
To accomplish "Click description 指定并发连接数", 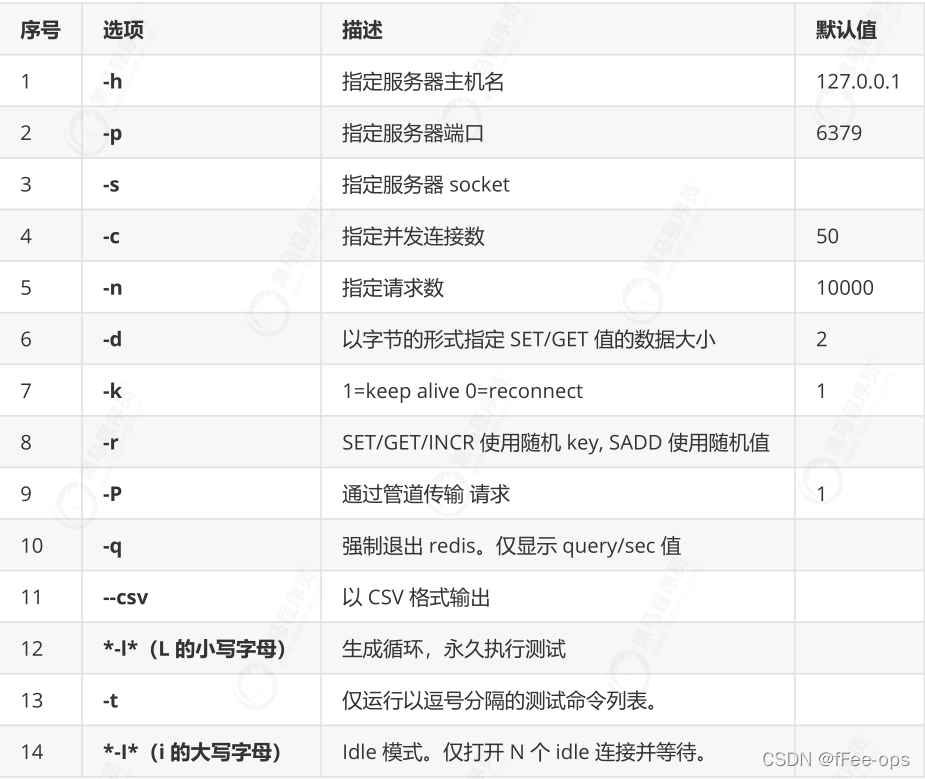I will (413, 236).
